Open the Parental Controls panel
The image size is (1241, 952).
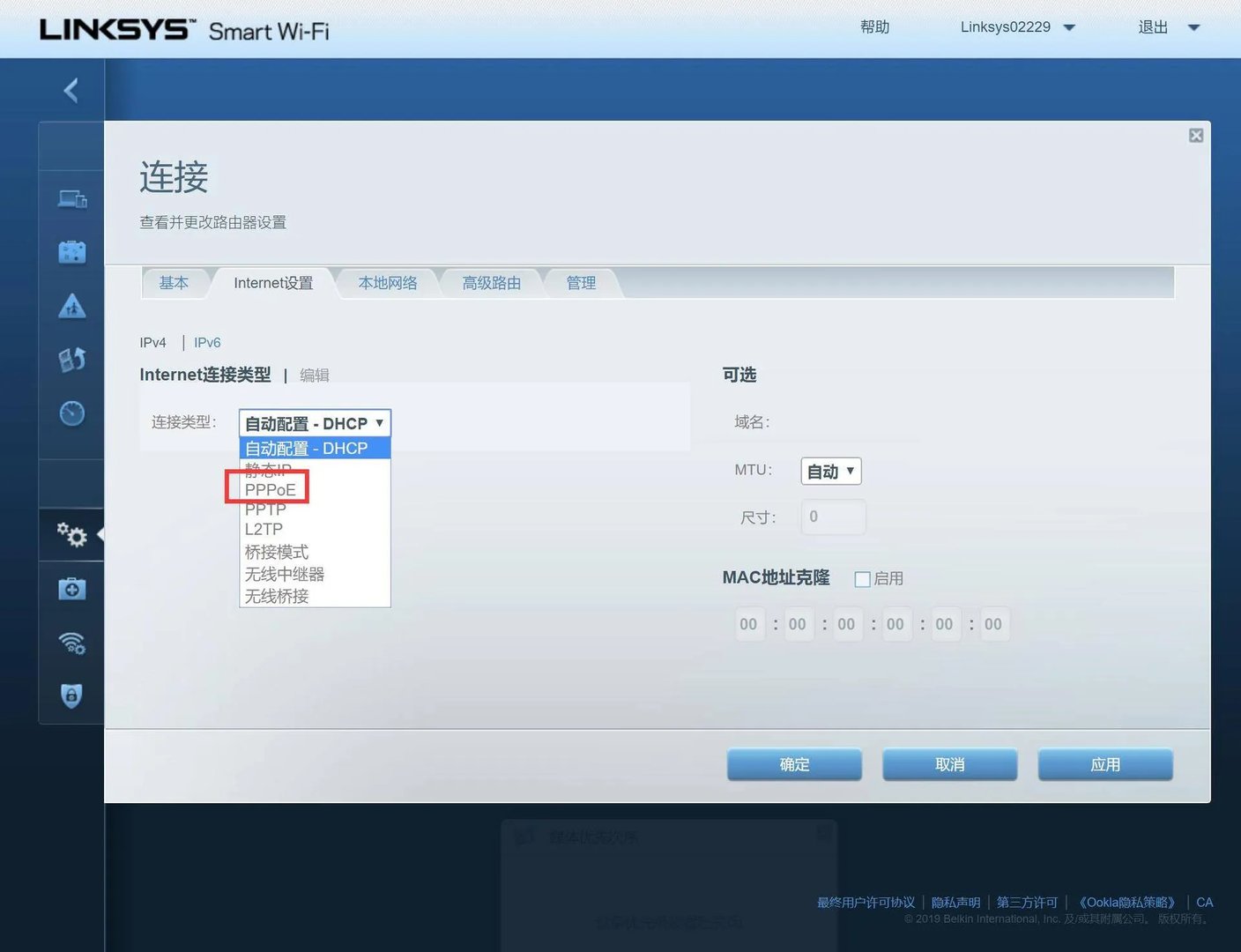tap(71, 306)
